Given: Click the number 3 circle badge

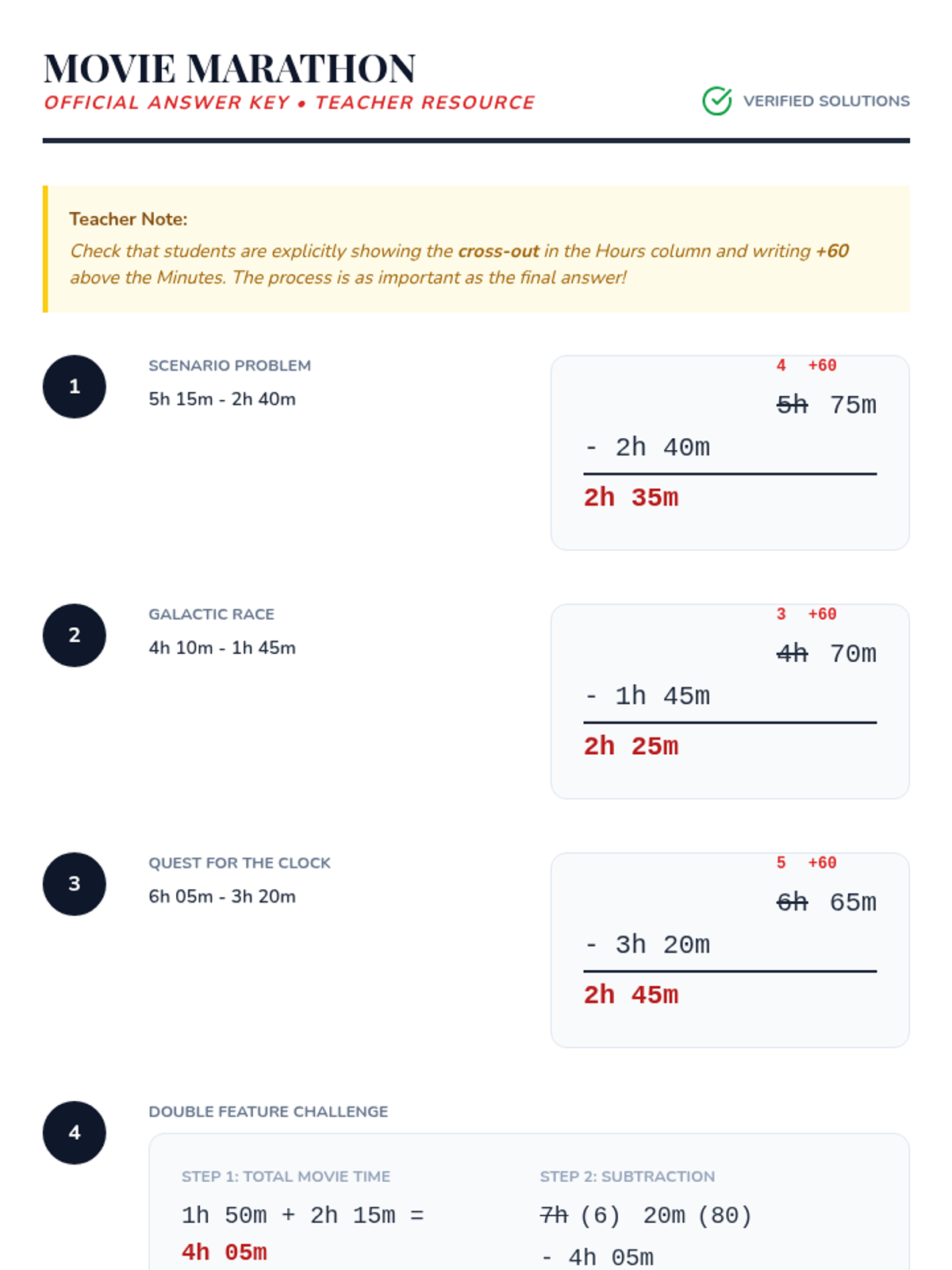Looking at the screenshot, I should [x=75, y=883].
